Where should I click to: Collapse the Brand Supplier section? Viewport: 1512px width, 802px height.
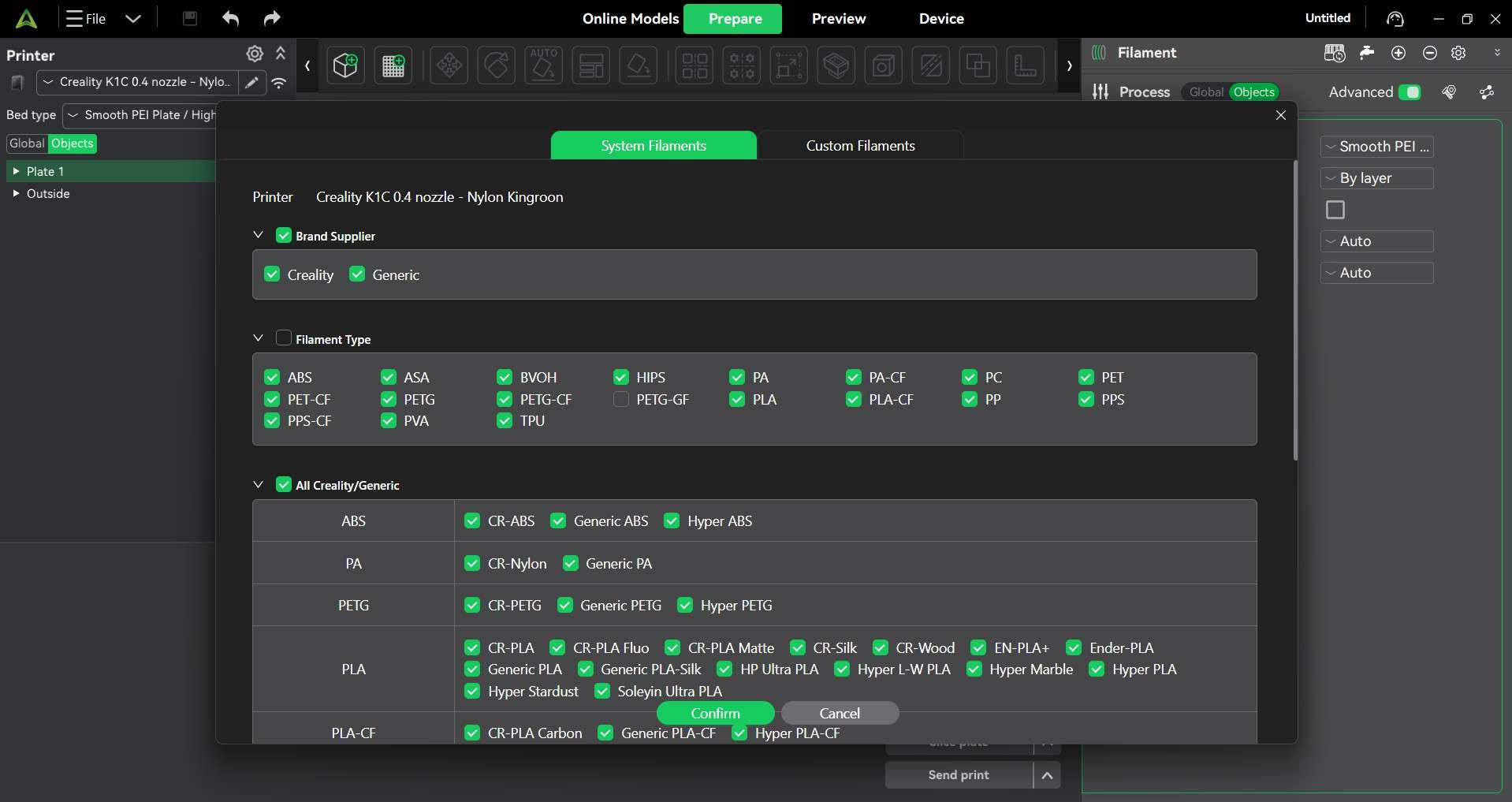pyautogui.click(x=258, y=235)
